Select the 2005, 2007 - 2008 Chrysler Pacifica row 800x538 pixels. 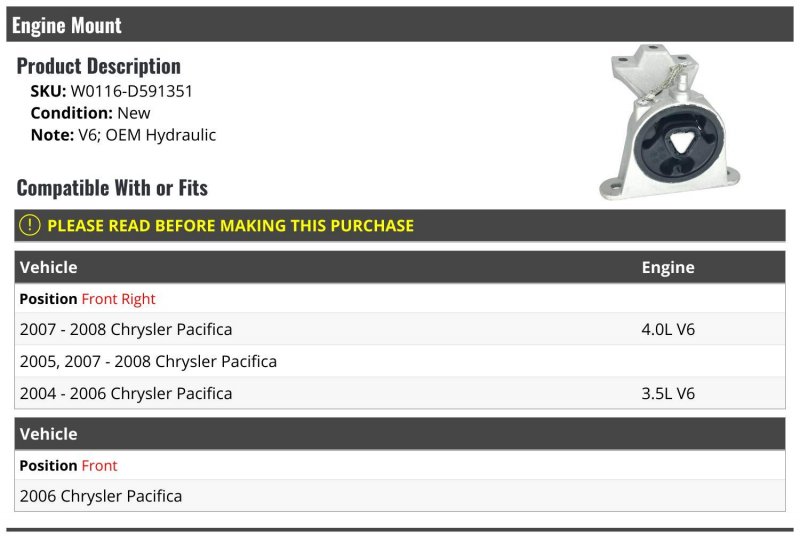[x=399, y=361]
